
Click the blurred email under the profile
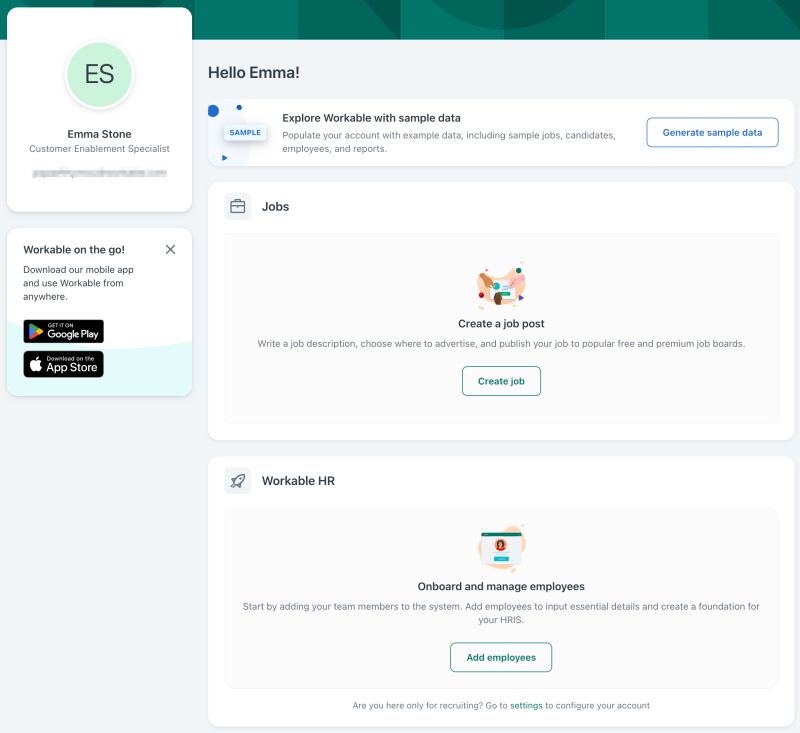click(99, 173)
